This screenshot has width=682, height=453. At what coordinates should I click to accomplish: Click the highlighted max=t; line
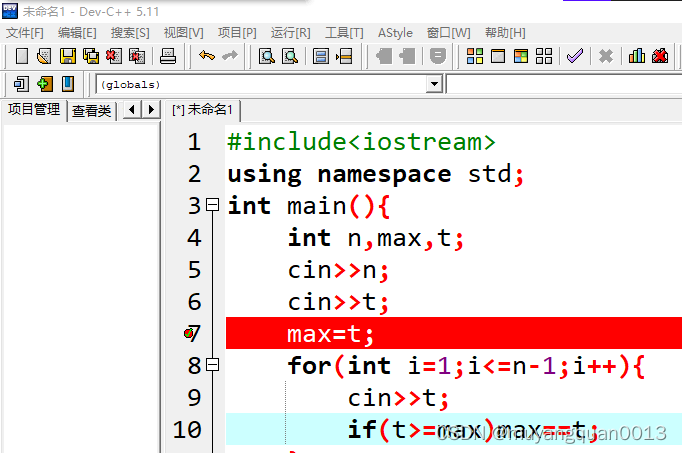coord(454,333)
